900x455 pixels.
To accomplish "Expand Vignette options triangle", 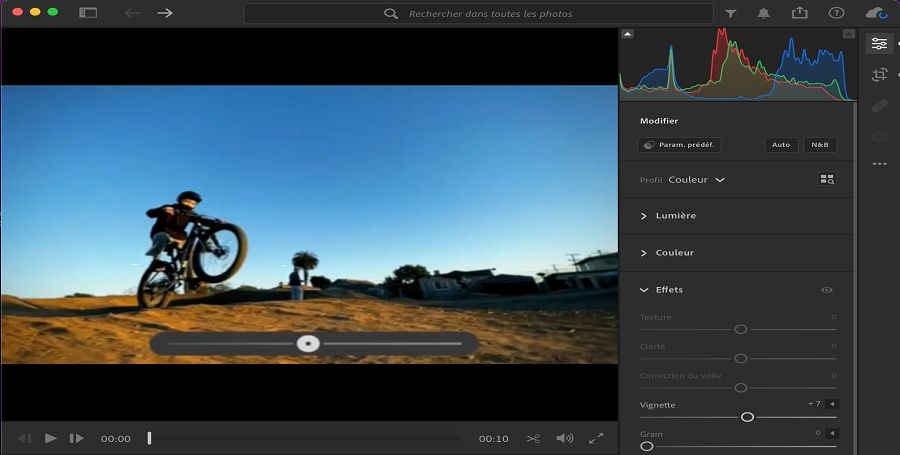I will click(832, 405).
